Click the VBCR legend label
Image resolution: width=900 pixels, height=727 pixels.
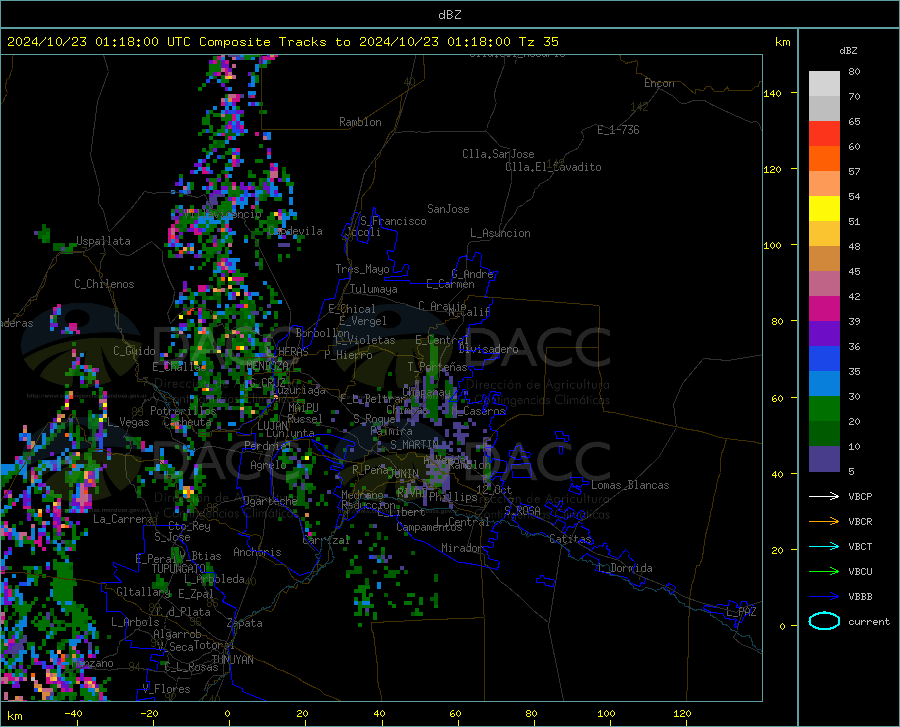(x=860, y=522)
